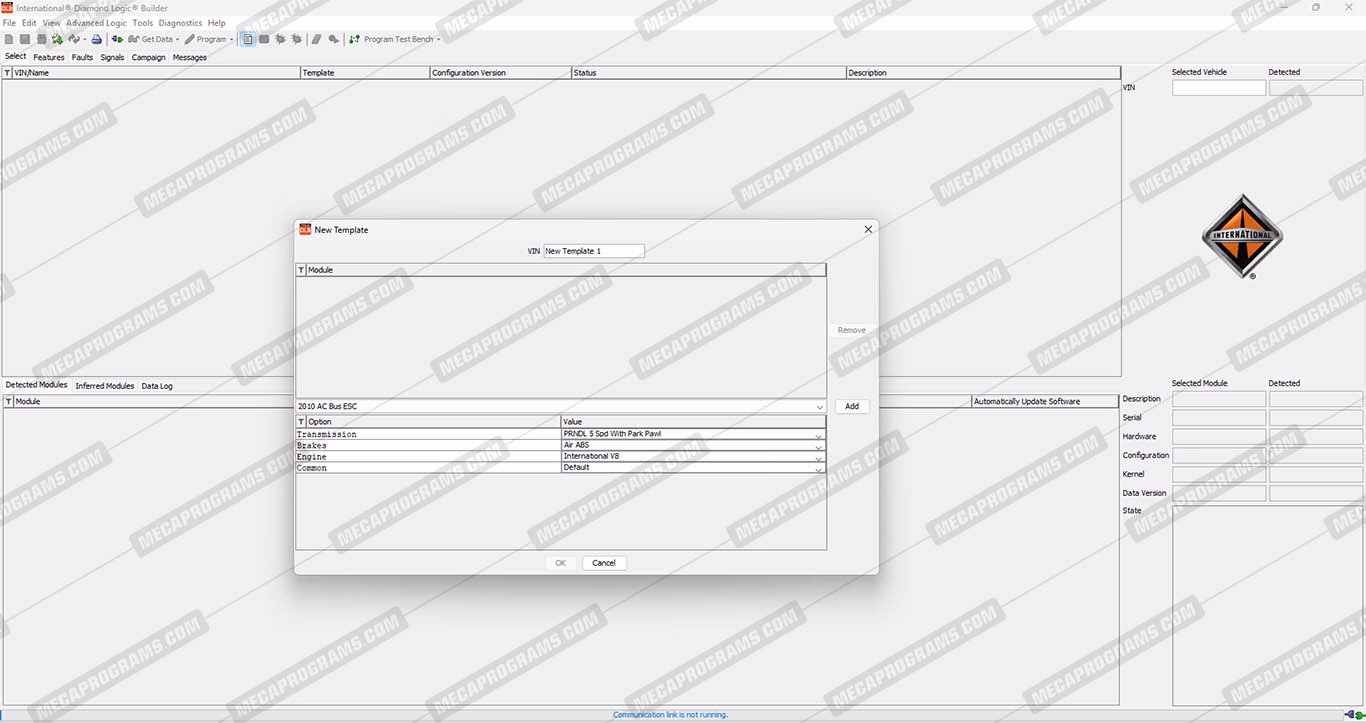Click the first gear-shaped toolbar icon

[280, 39]
